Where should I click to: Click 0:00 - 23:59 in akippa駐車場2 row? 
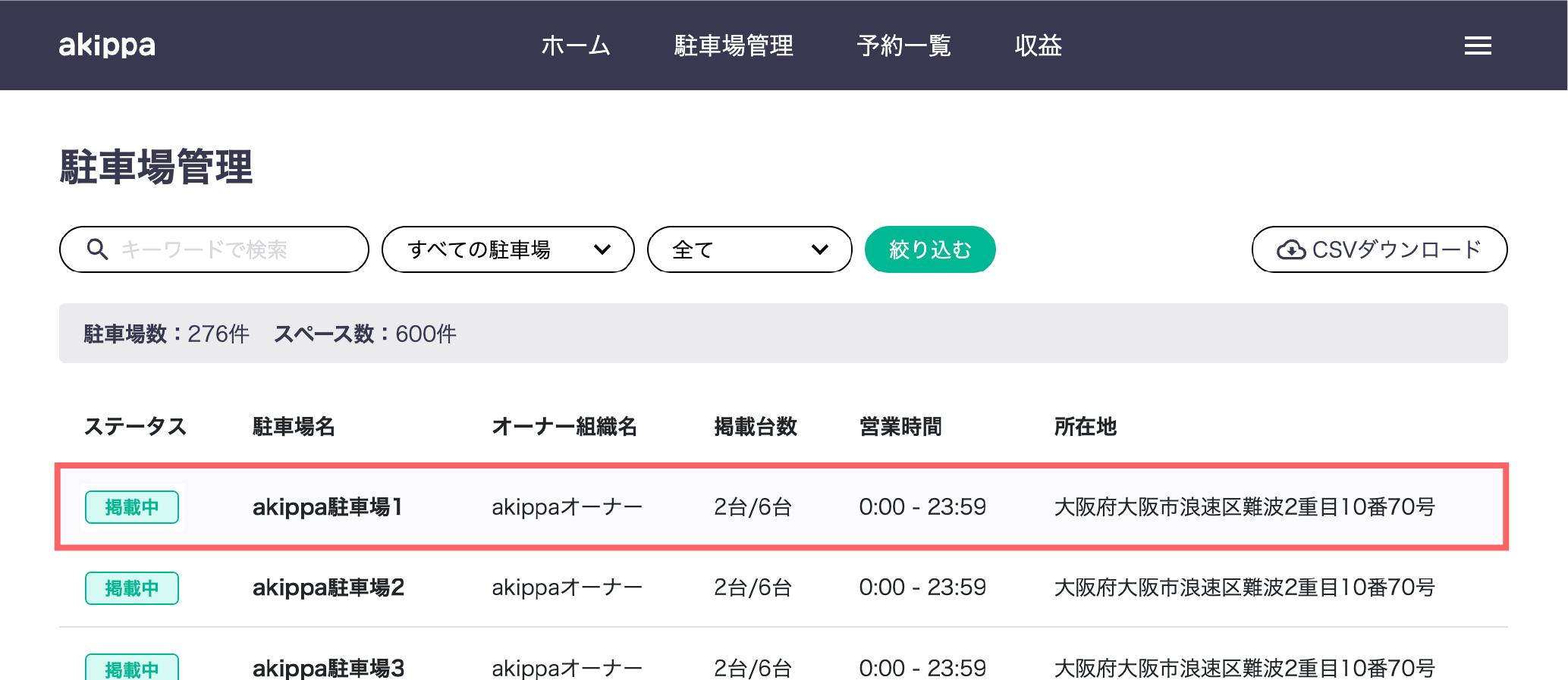(x=922, y=588)
